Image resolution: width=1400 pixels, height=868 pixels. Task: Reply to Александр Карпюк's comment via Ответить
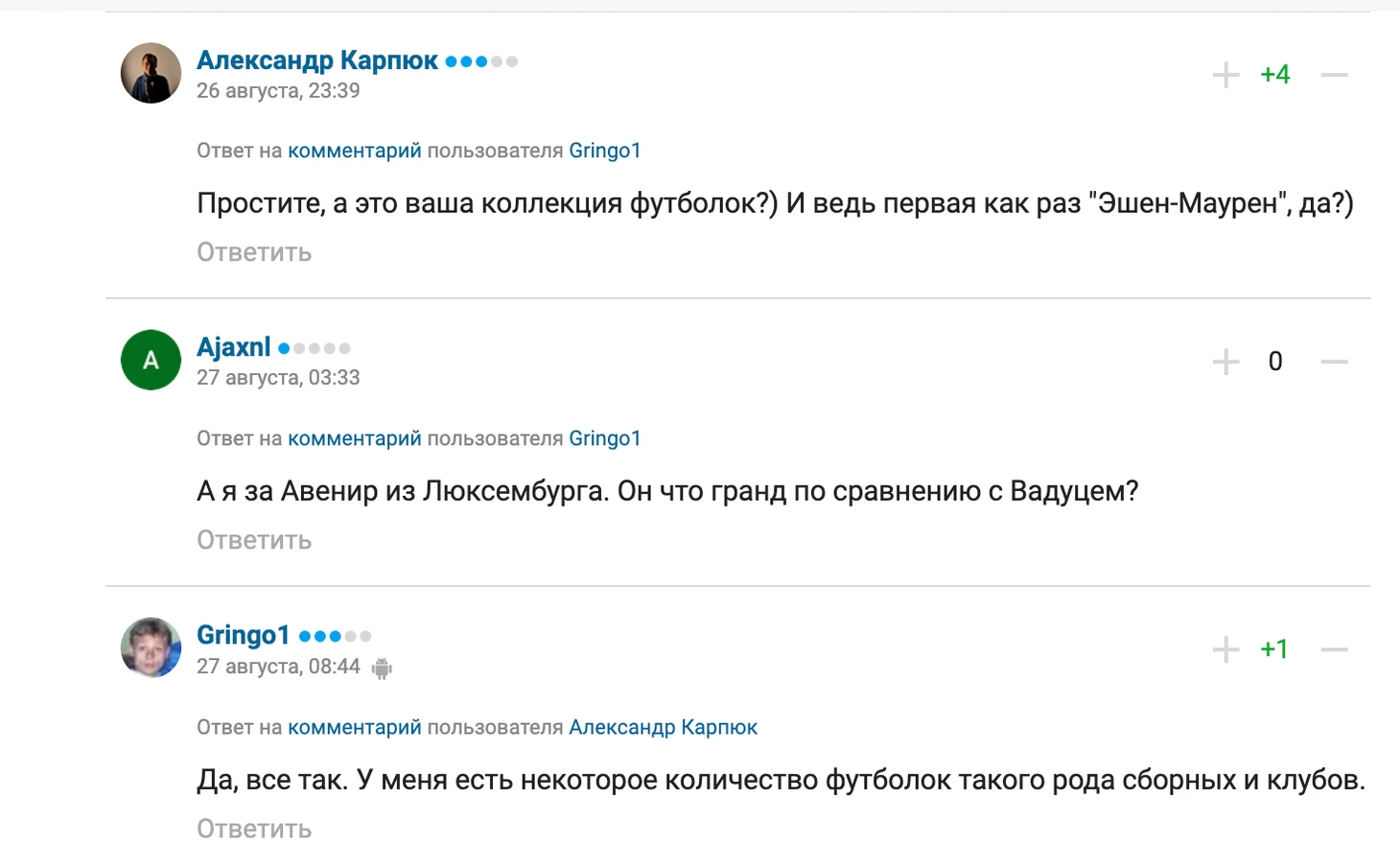(x=254, y=252)
